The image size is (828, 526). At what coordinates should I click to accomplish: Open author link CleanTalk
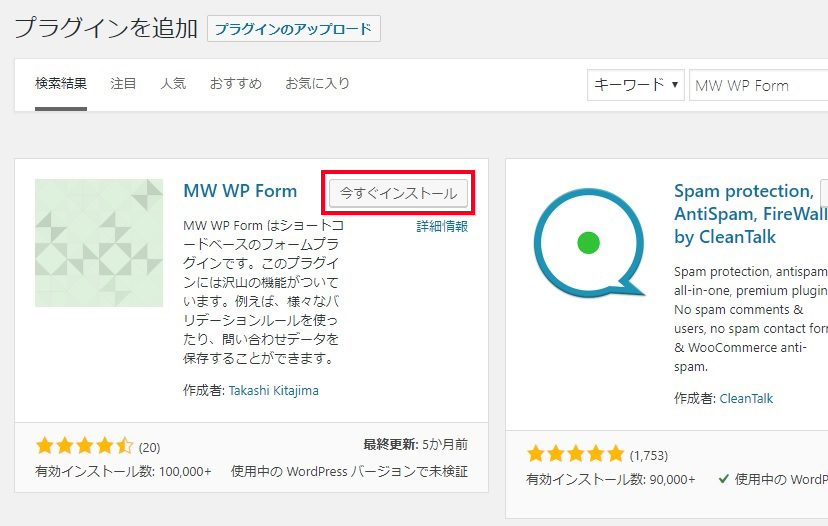(x=746, y=399)
